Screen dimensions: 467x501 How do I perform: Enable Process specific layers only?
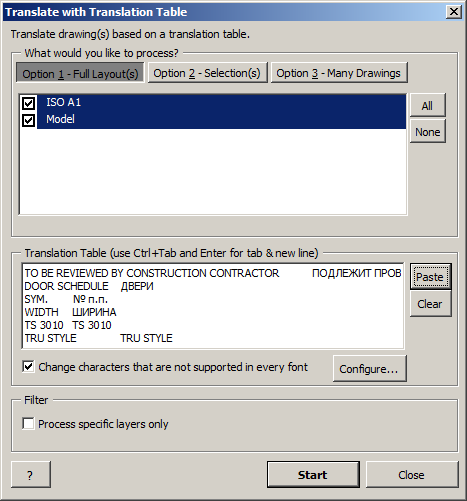[28, 424]
